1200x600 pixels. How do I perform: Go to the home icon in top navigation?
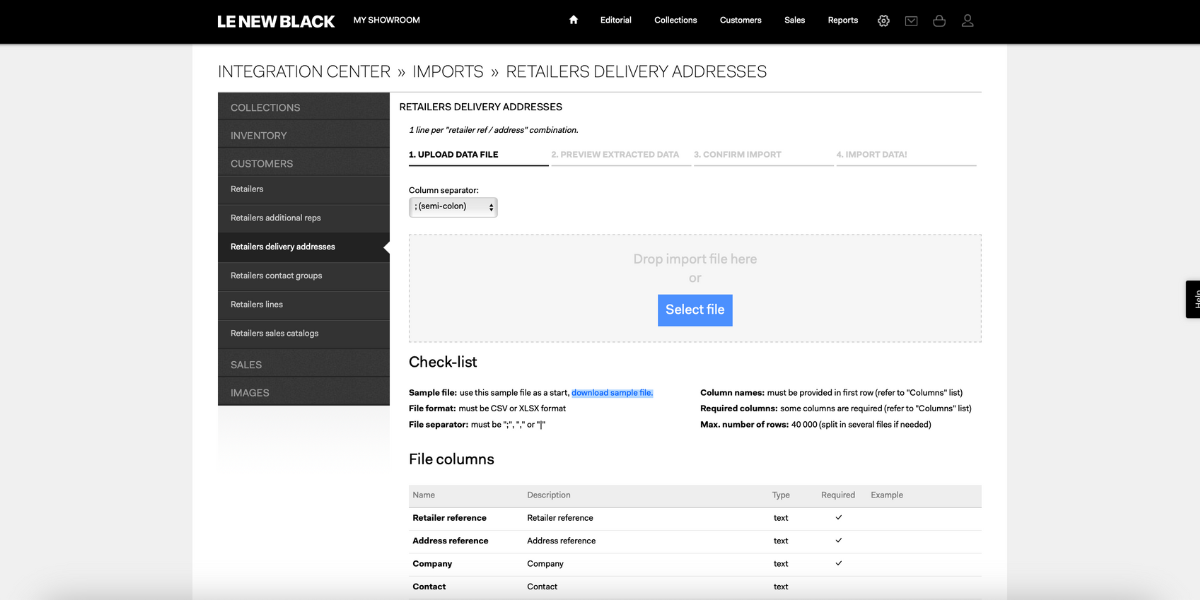573,20
